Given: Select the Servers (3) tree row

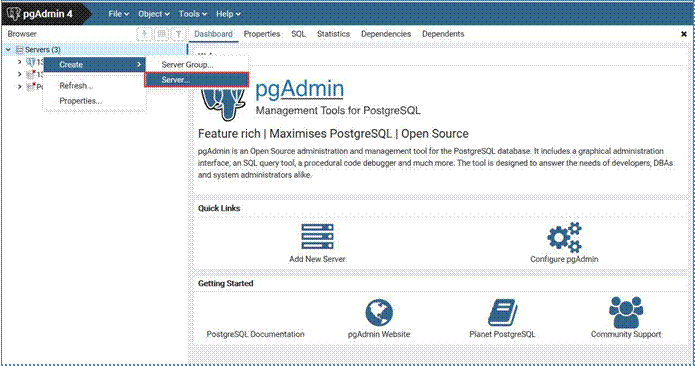Looking at the screenshot, I should pyautogui.click(x=95, y=50).
